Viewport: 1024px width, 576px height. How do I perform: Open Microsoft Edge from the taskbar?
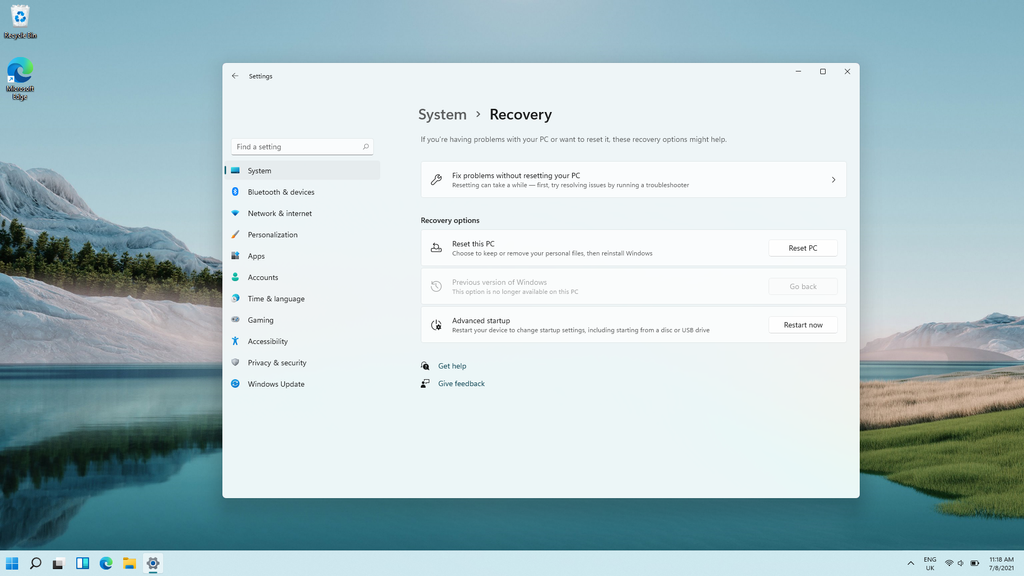pyautogui.click(x=105, y=564)
